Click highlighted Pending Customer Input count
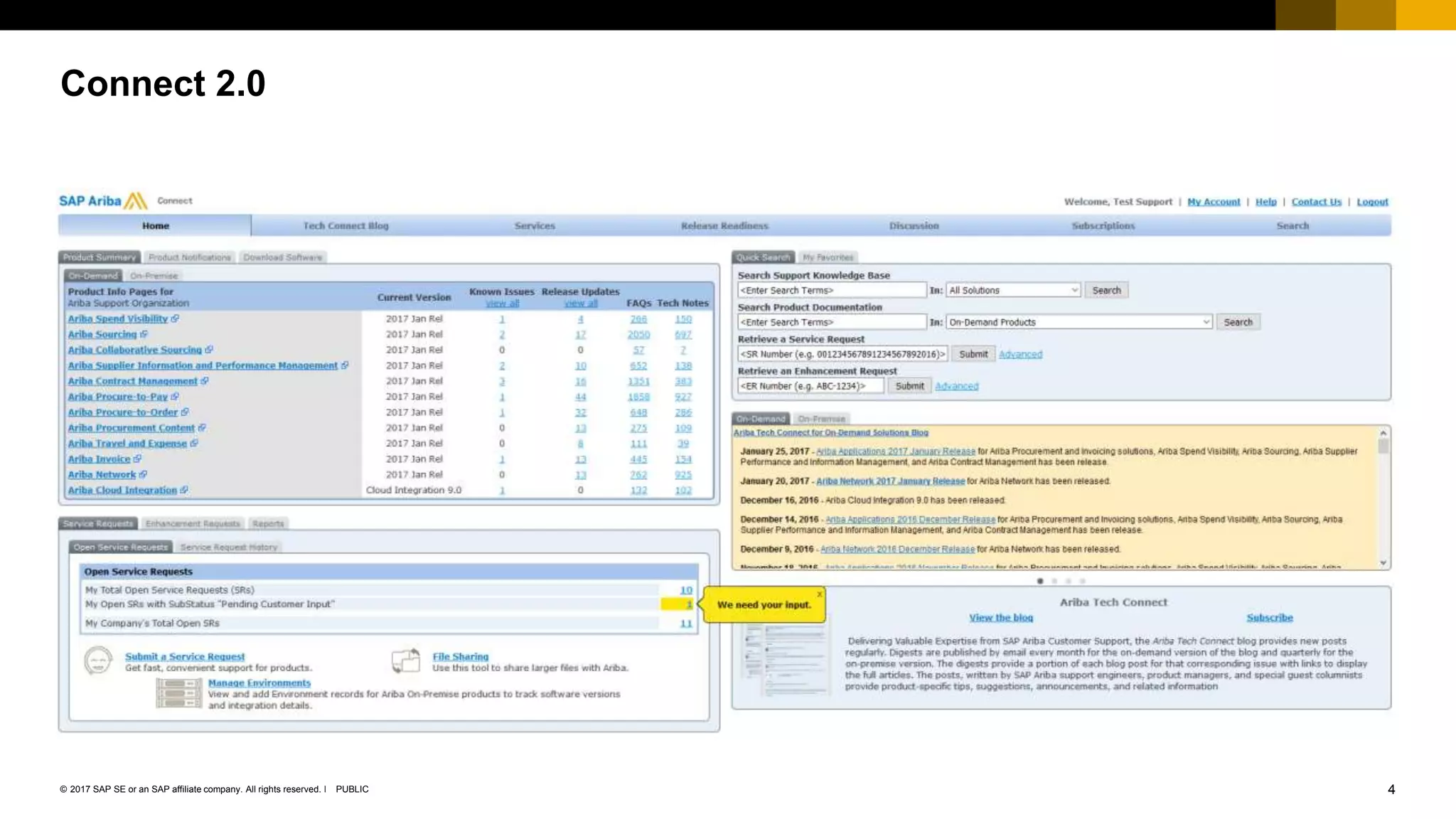 point(688,604)
